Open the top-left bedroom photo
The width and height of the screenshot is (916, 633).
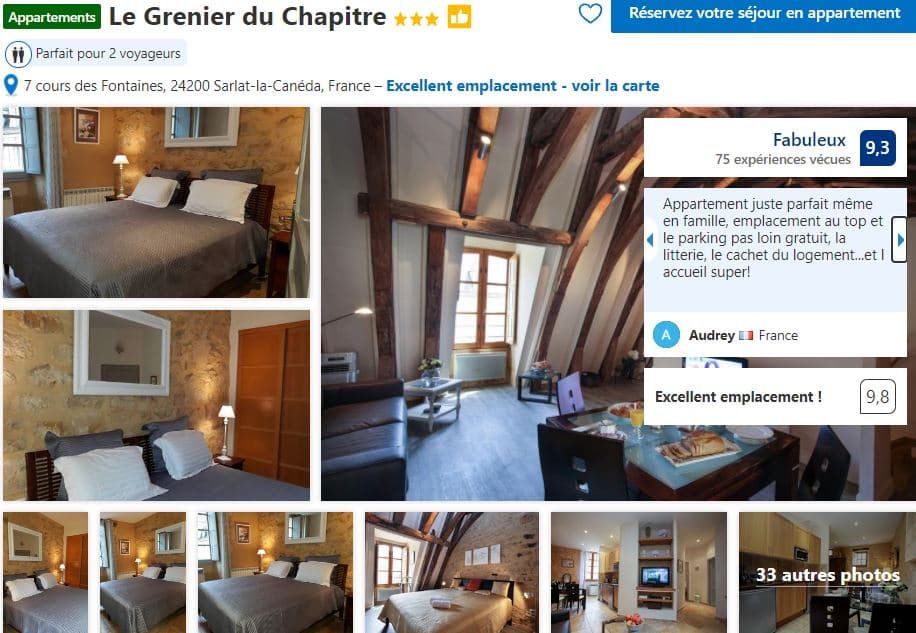click(x=157, y=202)
